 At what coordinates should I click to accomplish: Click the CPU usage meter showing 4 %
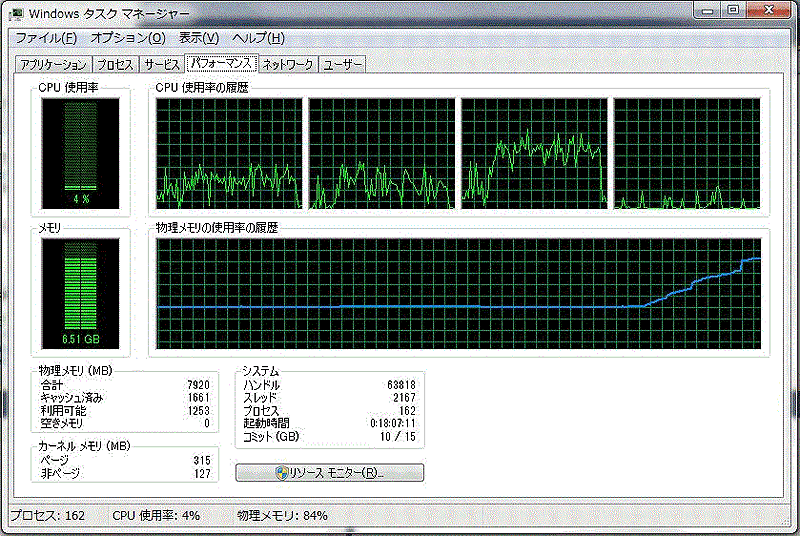[x=81, y=154]
